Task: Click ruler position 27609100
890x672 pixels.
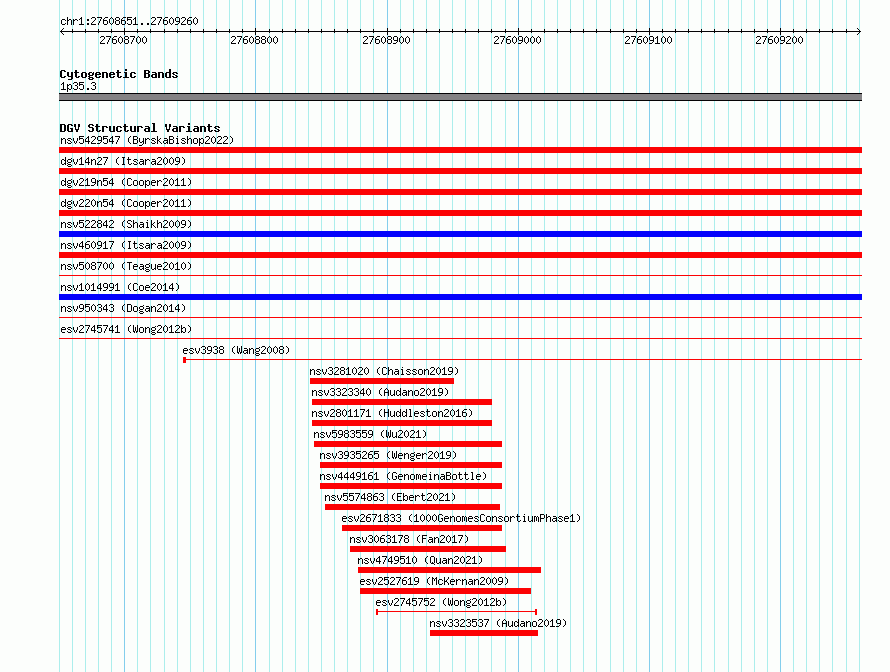Action: coord(648,40)
